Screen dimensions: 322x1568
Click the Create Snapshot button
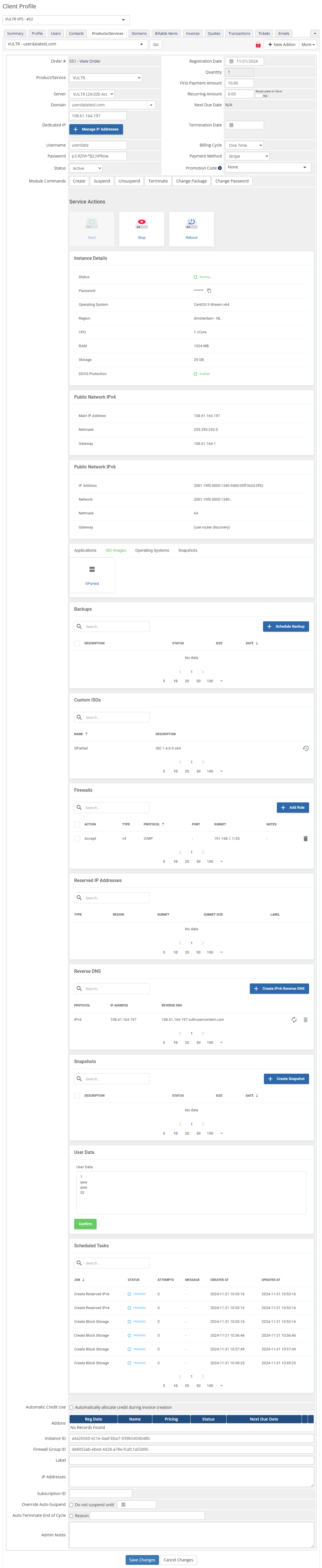[287, 1079]
